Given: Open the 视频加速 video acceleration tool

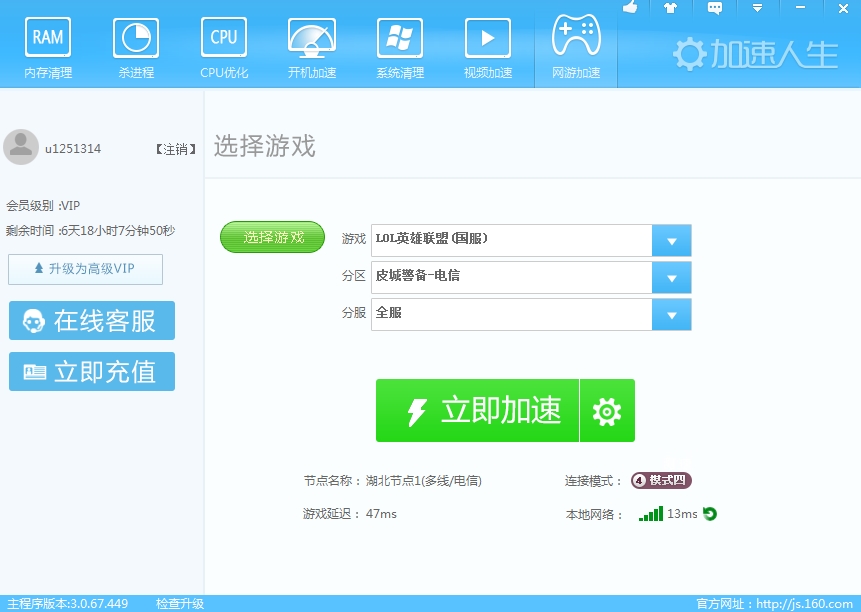Looking at the screenshot, I should pos(487,45).
